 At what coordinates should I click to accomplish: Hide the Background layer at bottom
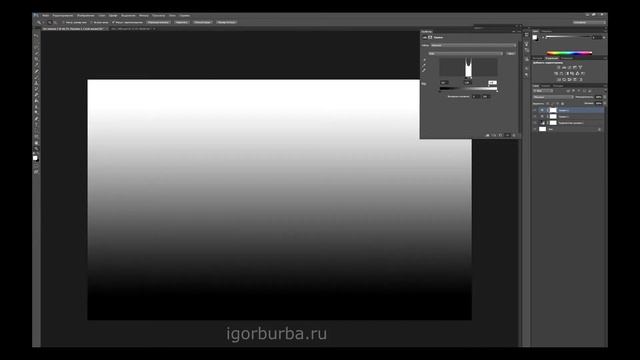[535, 129]
